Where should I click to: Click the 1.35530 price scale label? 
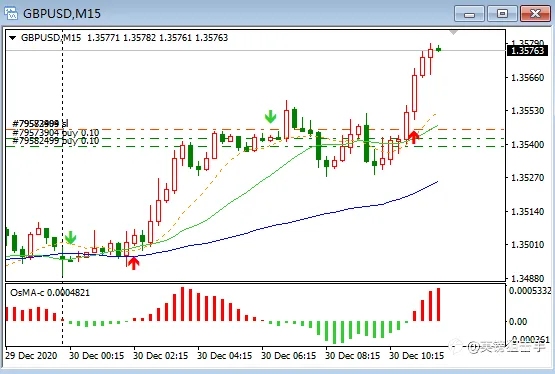coord(527,111)
